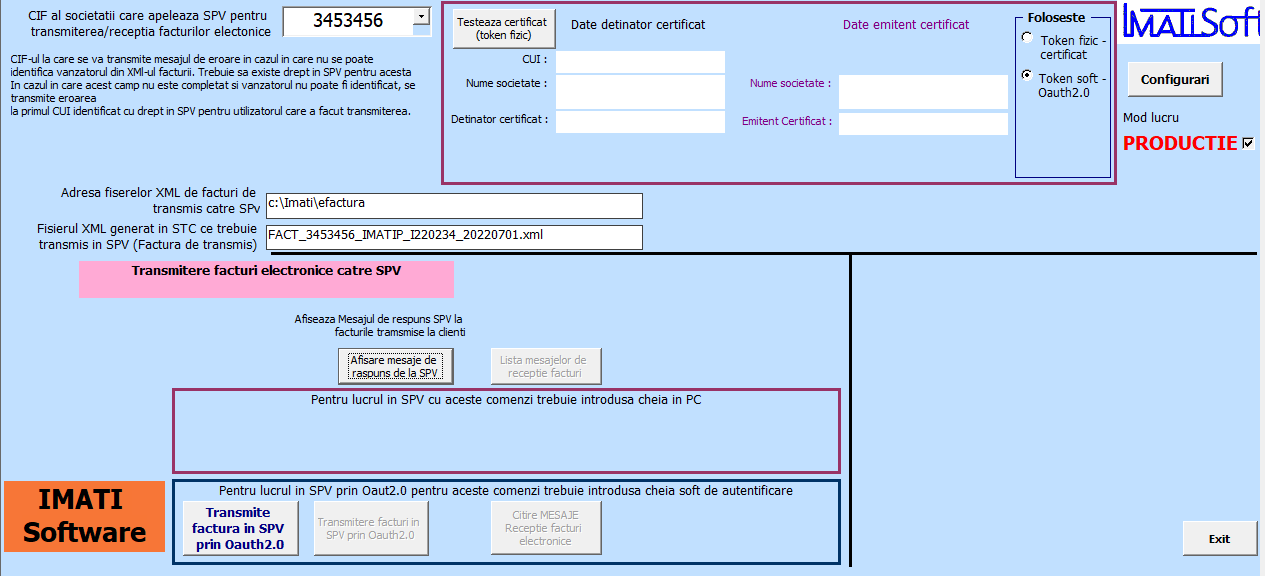Viewport: 1265px width, 576px height.
Task: Click the text Pentru lucrul in SPV prin Oaut2.0
Action: point(506,490)
